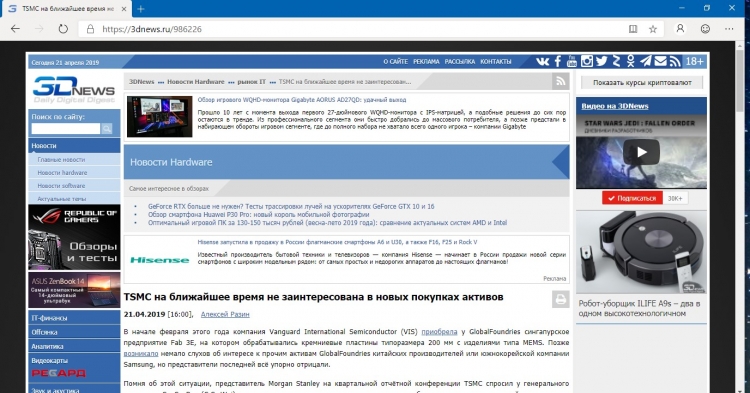Open IT-финансы sidebar section
The height and width of the screenshot is (393, 750).
[74, 318]
